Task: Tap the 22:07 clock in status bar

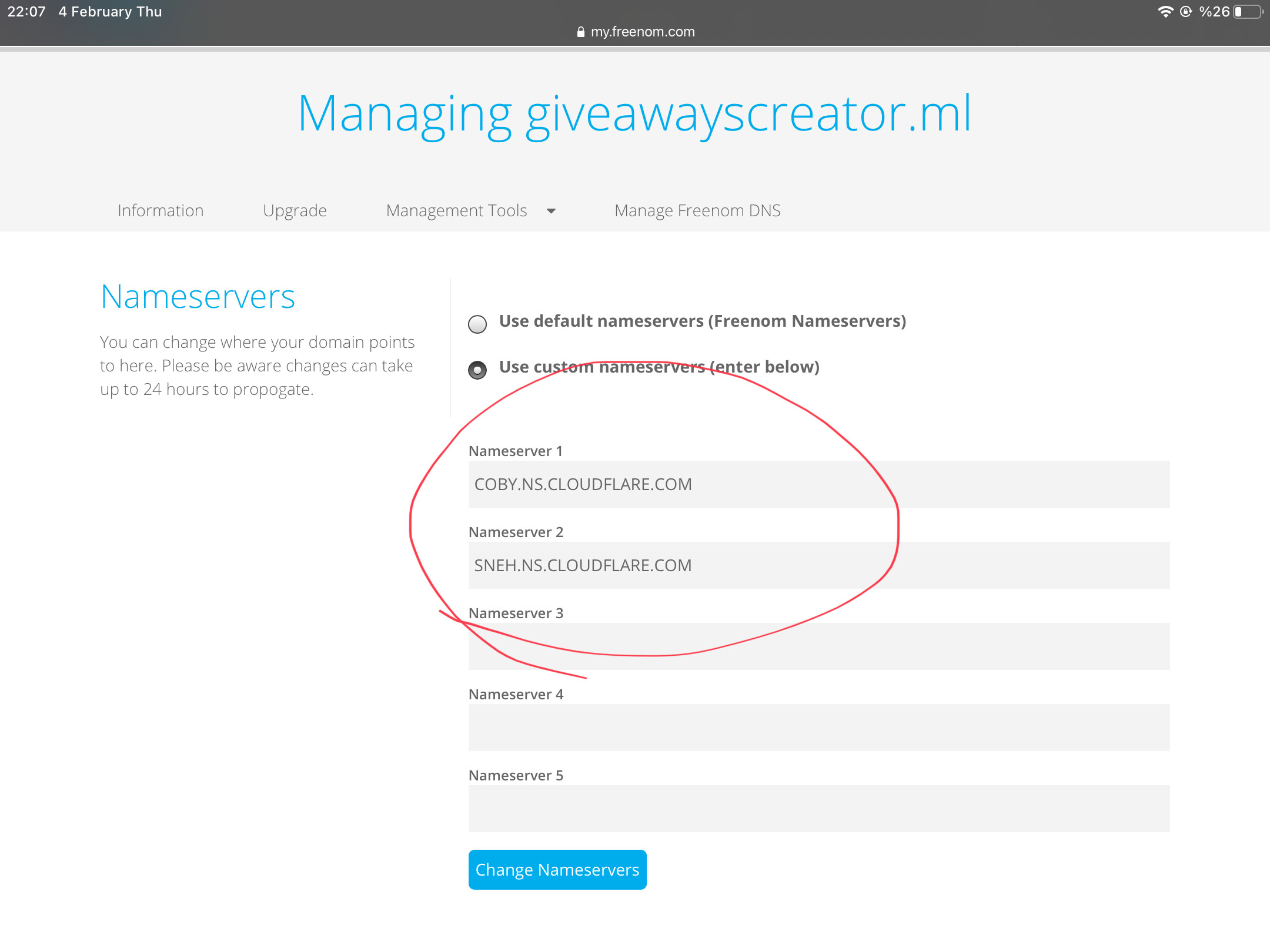Action: (26, 12)
